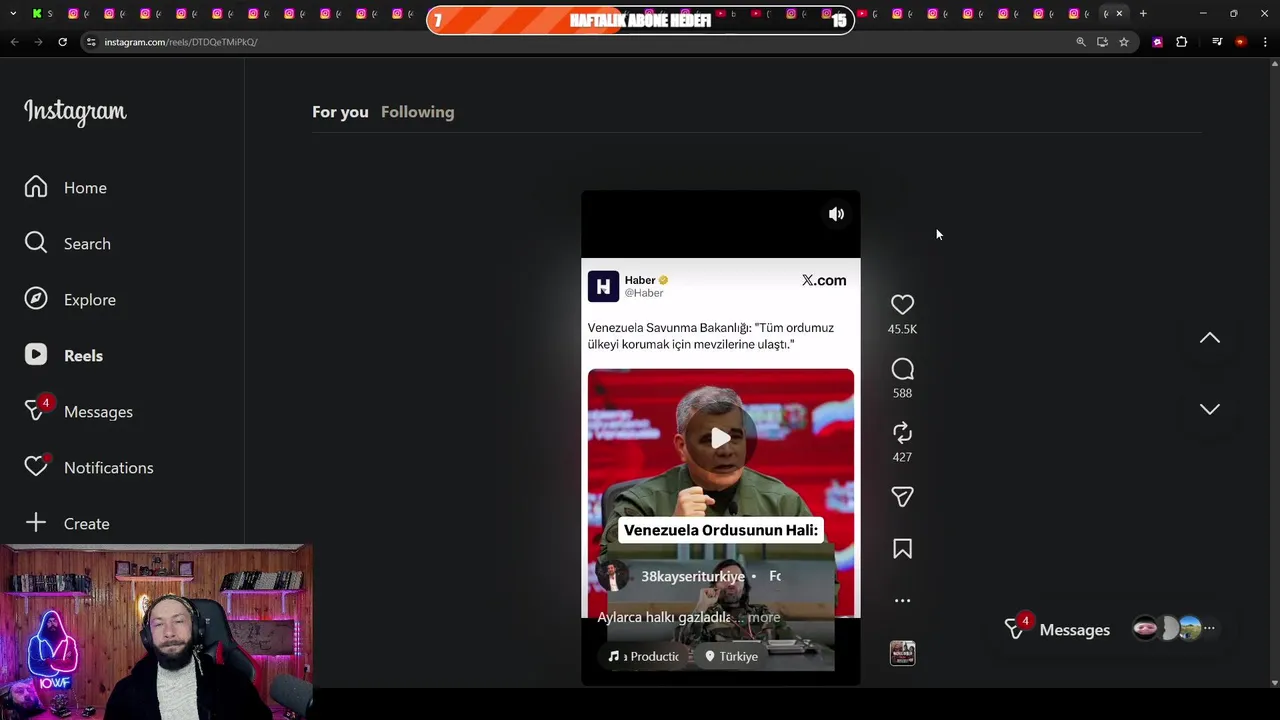Click the play button on the reel video
This screenshot has height=720, width=1280.
(720, 438)
